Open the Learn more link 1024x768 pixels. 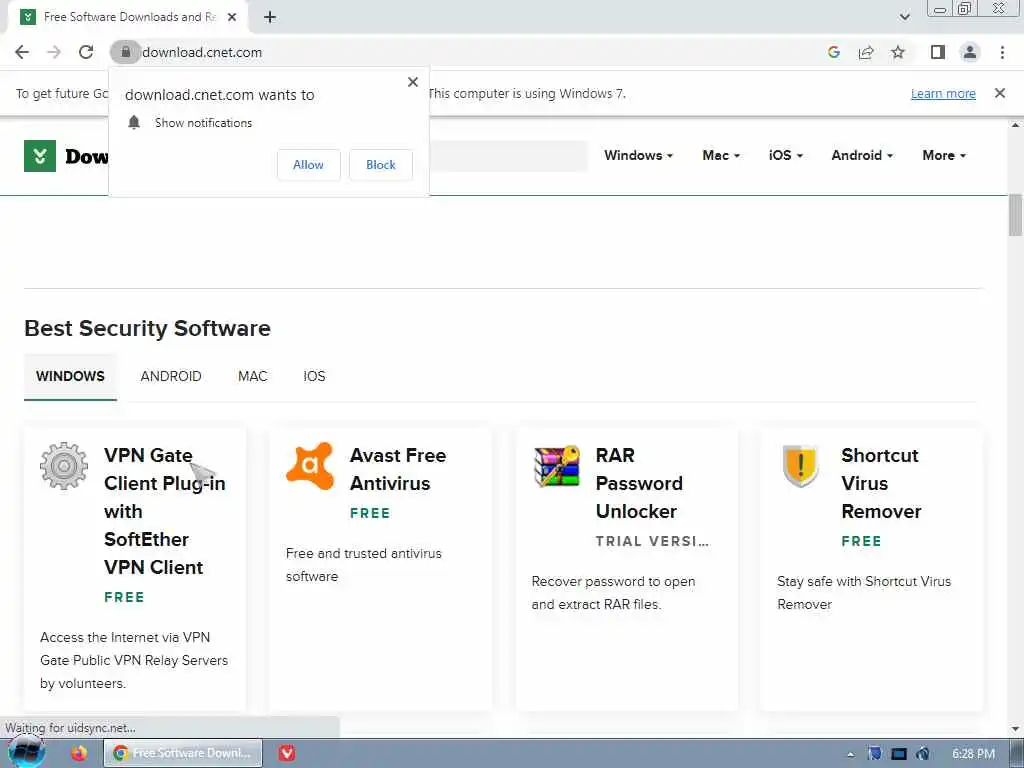(943, 93)
